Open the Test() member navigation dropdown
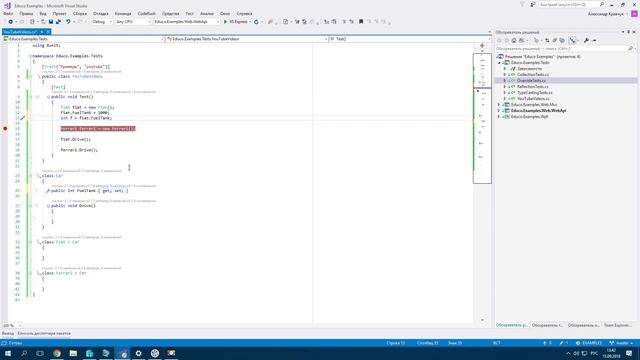Image resolution: width=640 pixels, height=360 pixels. pos(410,39)
